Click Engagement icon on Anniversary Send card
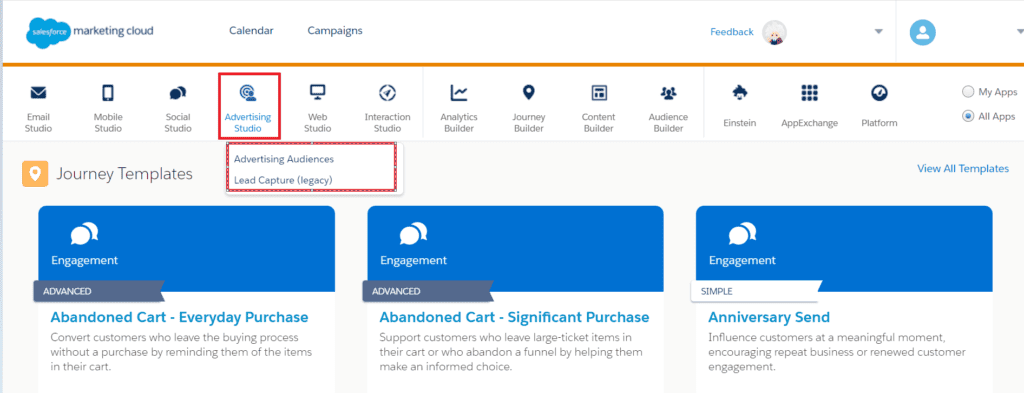Image resolution: width=1024 pixels, height=393 pixels. [743, 234]
